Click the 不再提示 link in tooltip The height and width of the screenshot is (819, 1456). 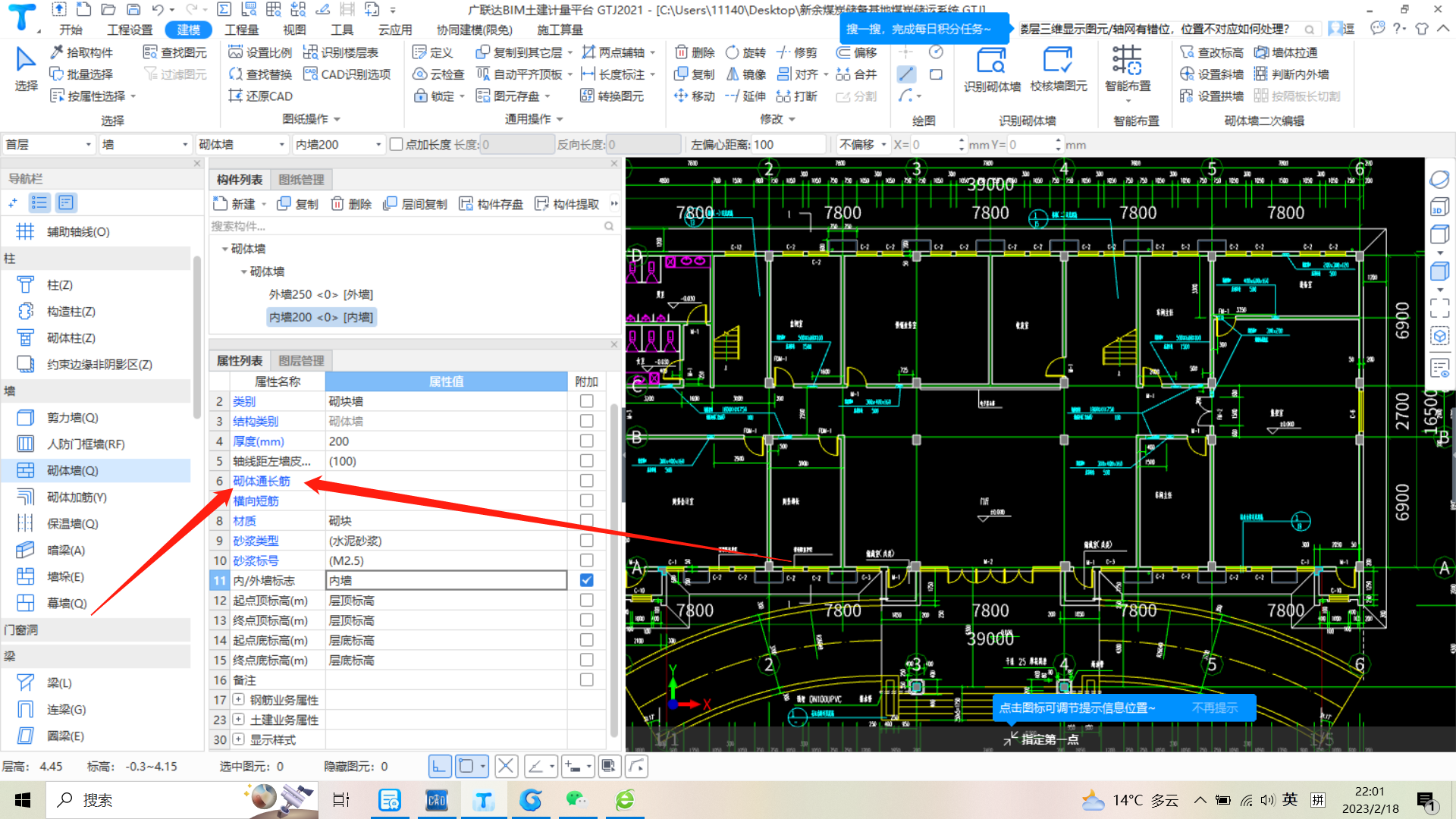tap(1215, 708)
